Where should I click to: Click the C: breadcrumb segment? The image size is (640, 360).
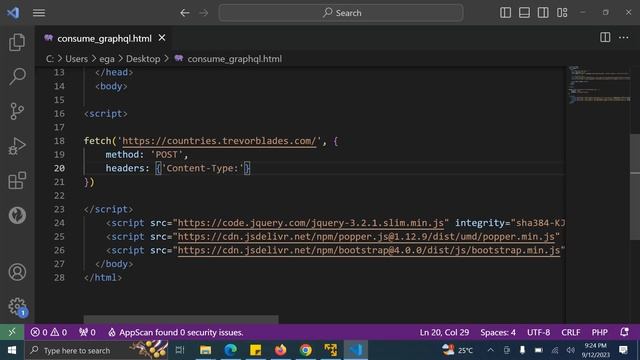pyautogui.click(x=49, y=59)
